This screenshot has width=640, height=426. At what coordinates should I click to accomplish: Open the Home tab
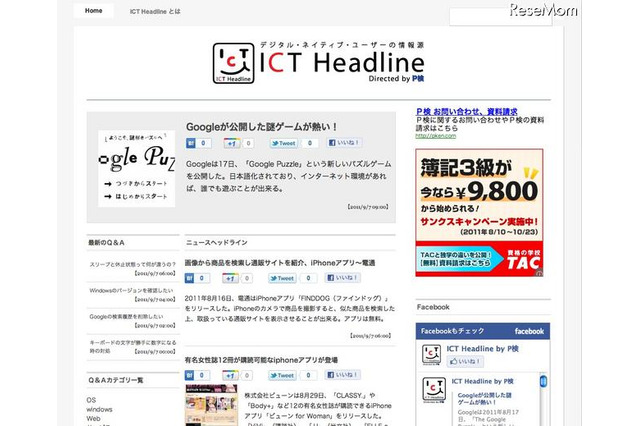93,11
